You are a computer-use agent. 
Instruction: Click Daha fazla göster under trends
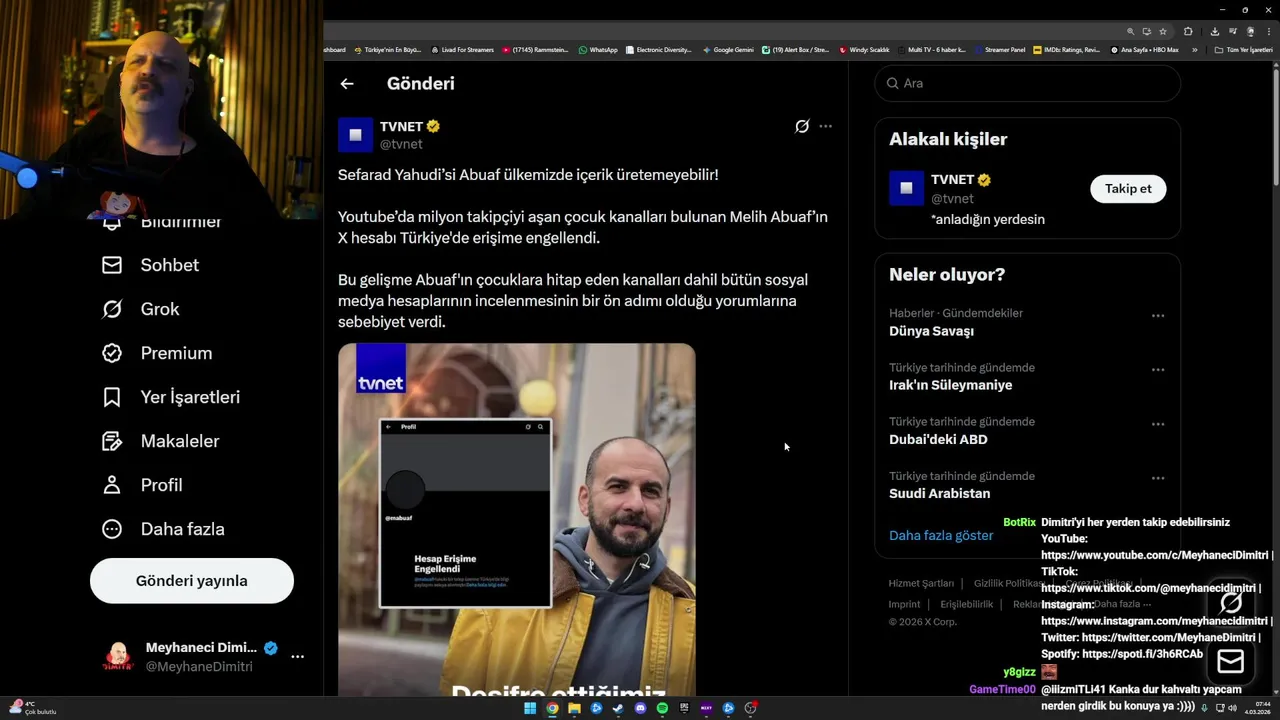(x=941, y=535)
